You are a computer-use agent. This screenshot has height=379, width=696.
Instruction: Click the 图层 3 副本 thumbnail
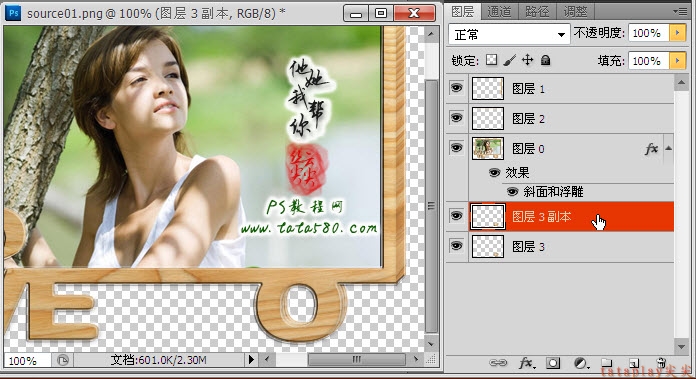pos(487,217)
